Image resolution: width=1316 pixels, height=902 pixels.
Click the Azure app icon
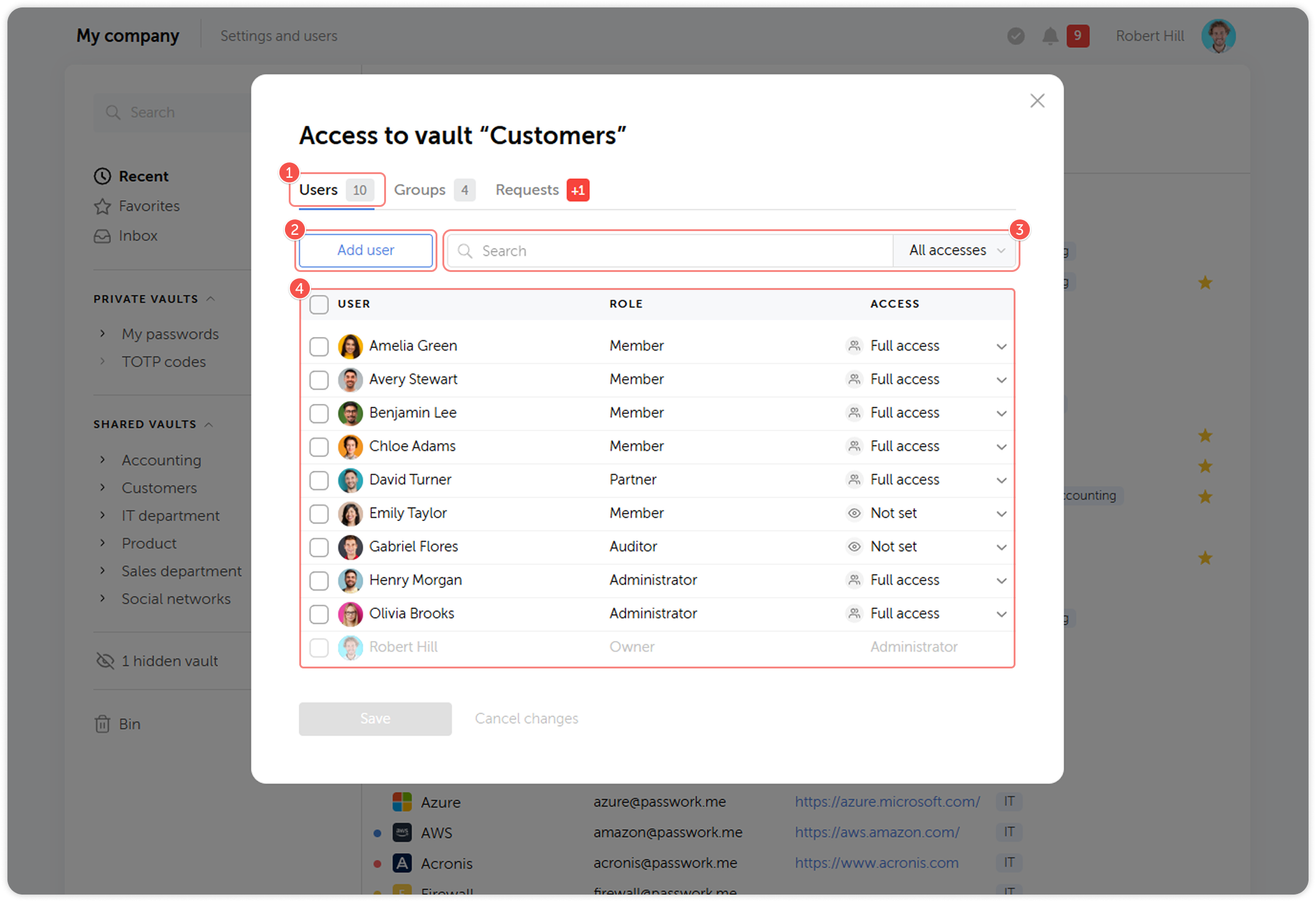click(x=402, y=801)
